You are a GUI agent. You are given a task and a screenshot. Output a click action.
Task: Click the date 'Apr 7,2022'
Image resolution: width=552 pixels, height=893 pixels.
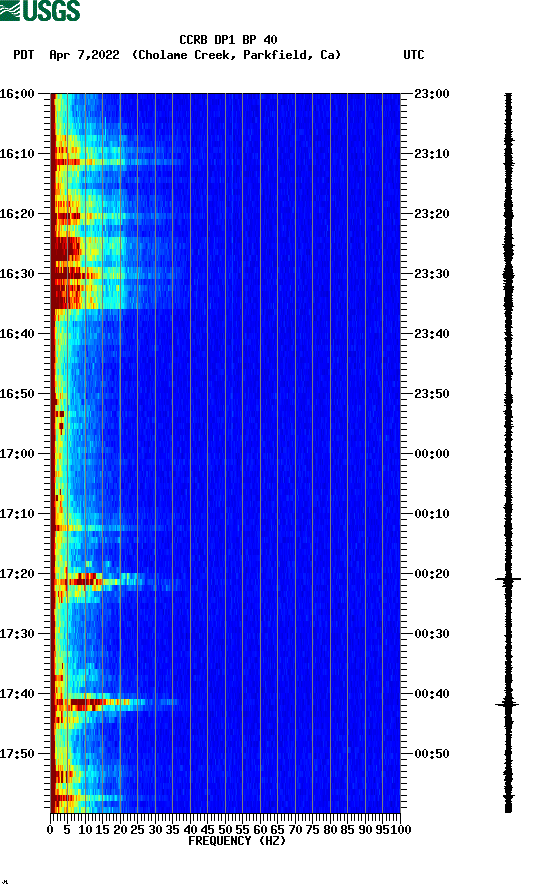click(84, 55)
